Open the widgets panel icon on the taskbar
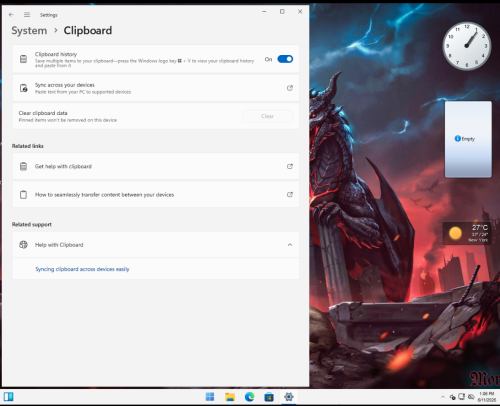Screen dimensions: 500x406 point(9,397)
